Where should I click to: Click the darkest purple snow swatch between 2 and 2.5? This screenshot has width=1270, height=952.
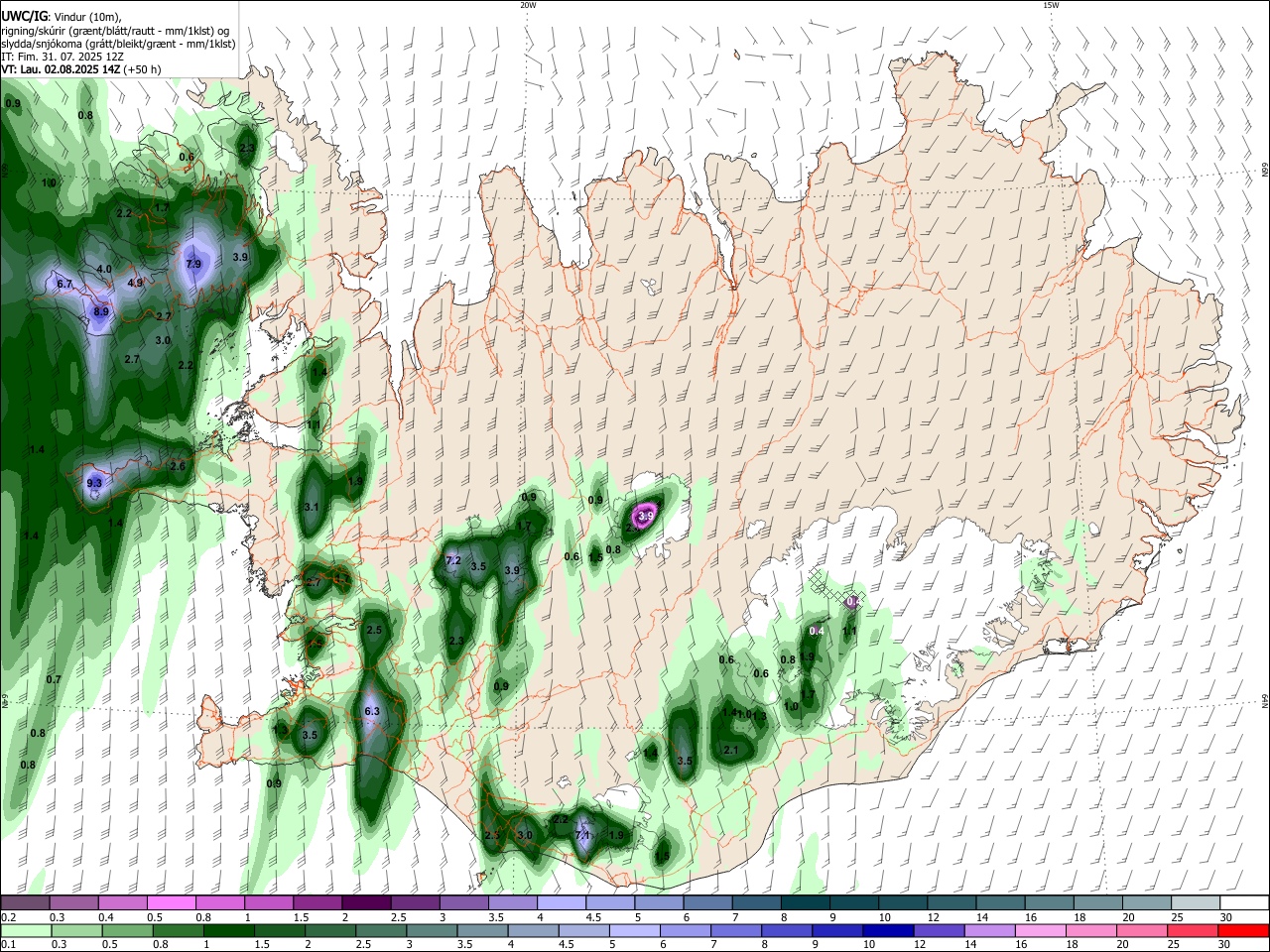(366, 902)
